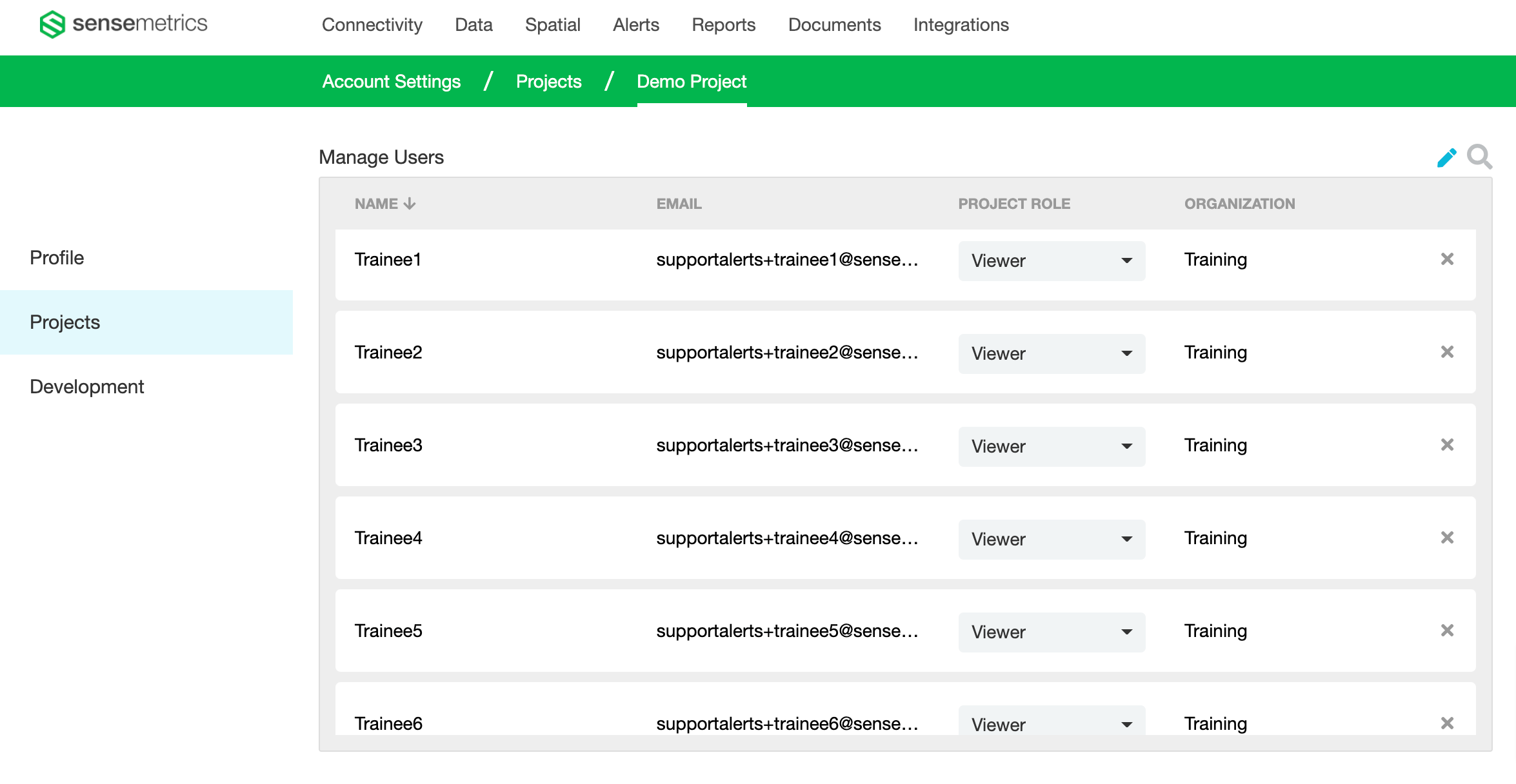This screenshot has height=784, width=1516.
Task: Click the supportalerts+trainee5 email
Action: (x=787, y=631)
